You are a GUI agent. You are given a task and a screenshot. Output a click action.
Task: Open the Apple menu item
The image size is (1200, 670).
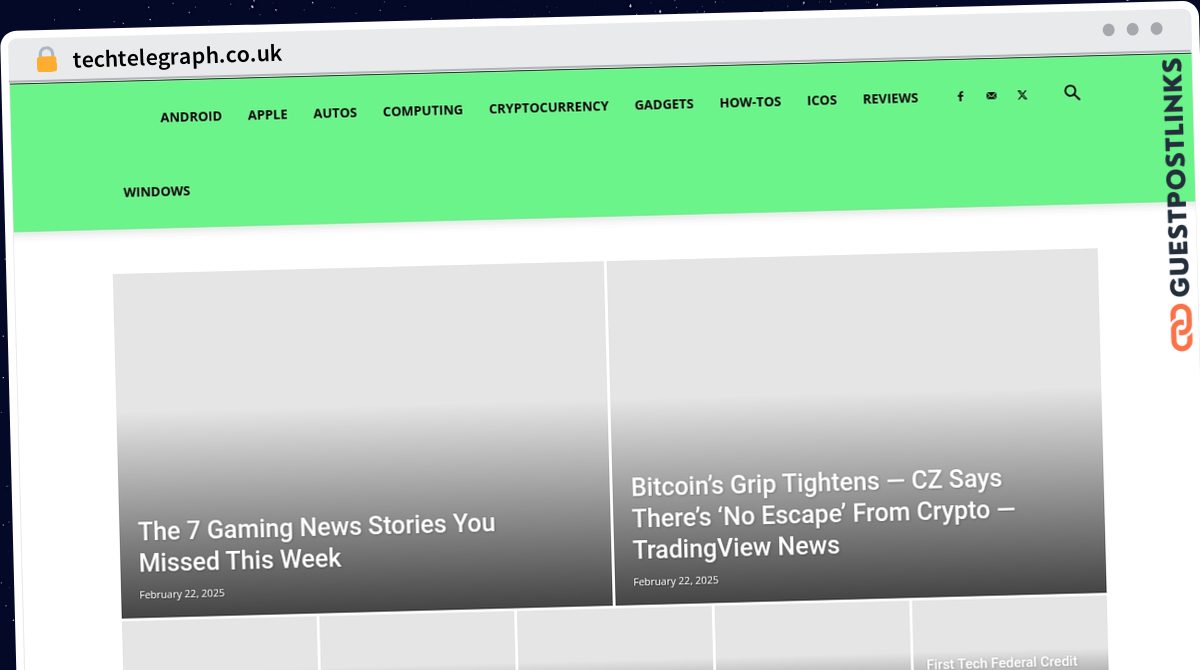268,115
